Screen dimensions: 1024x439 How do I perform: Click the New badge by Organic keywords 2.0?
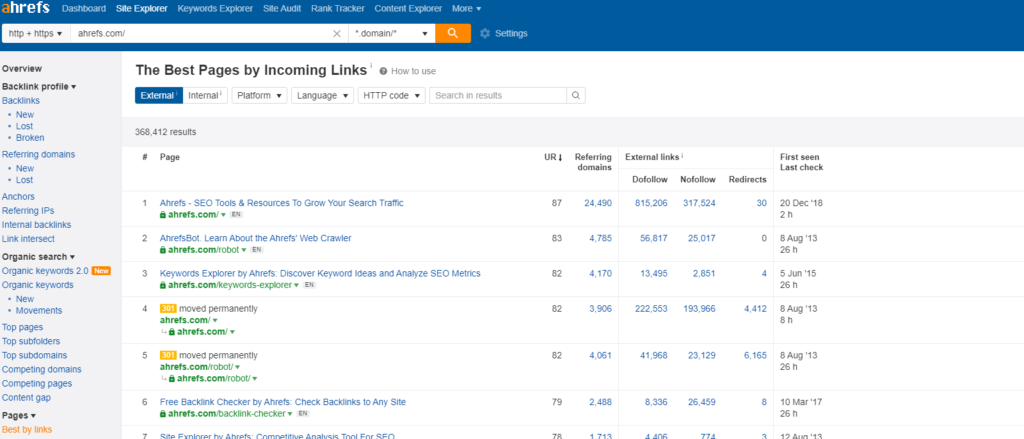[101, 270]
